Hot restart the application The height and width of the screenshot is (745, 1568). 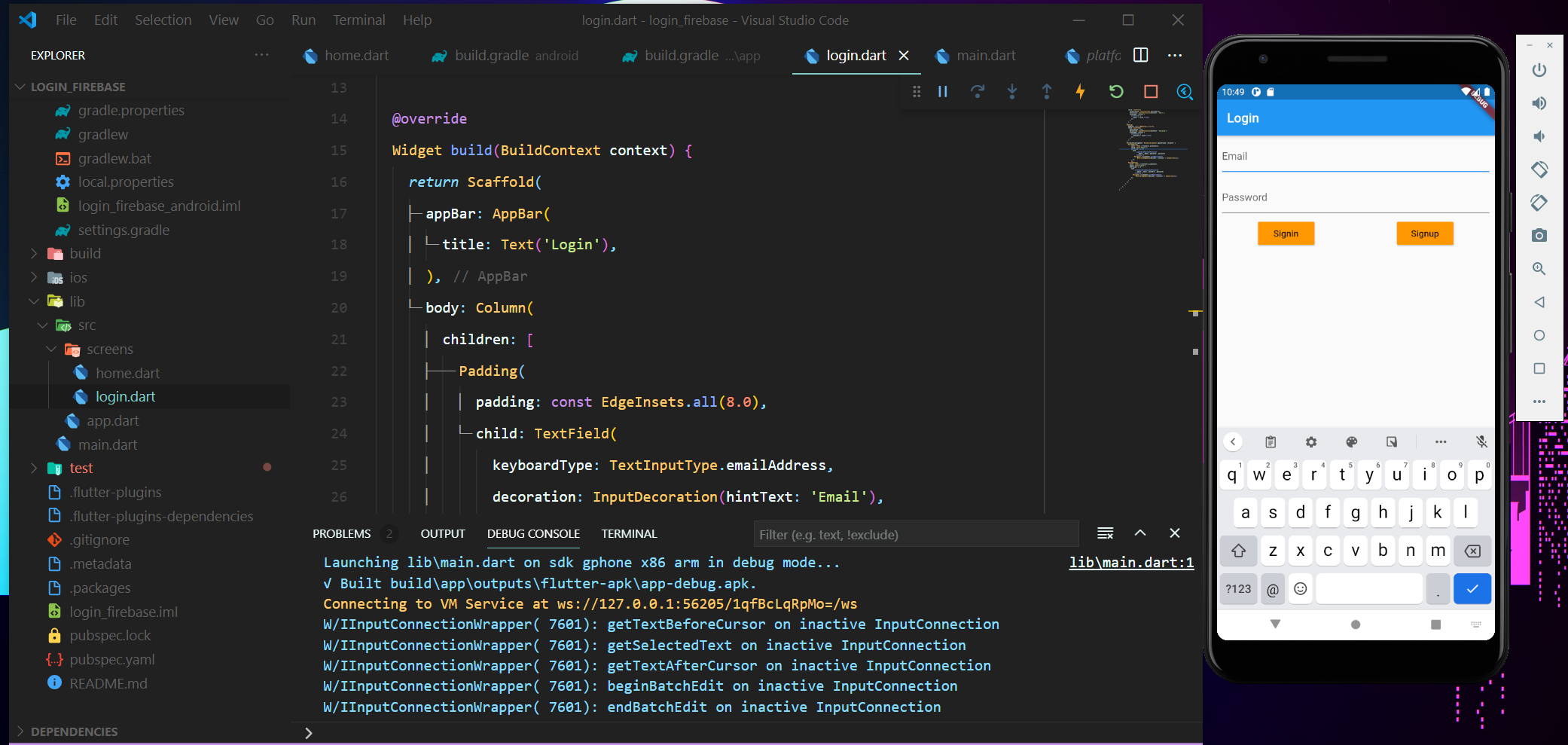pos(1115,91)
